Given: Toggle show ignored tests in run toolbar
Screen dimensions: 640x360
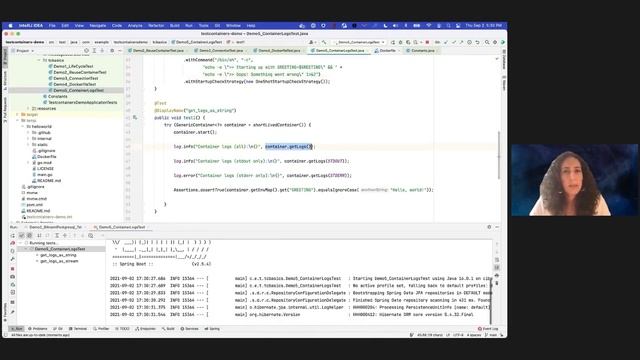Looking at the screenshot, I should [29, 236].
